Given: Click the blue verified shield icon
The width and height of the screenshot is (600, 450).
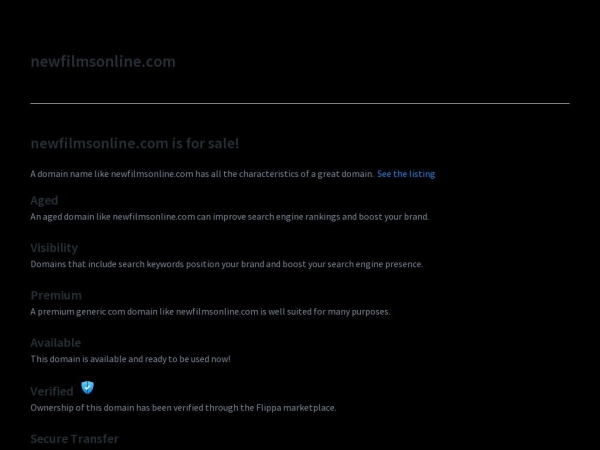Looking at the screenshot, I should [88, 388].
